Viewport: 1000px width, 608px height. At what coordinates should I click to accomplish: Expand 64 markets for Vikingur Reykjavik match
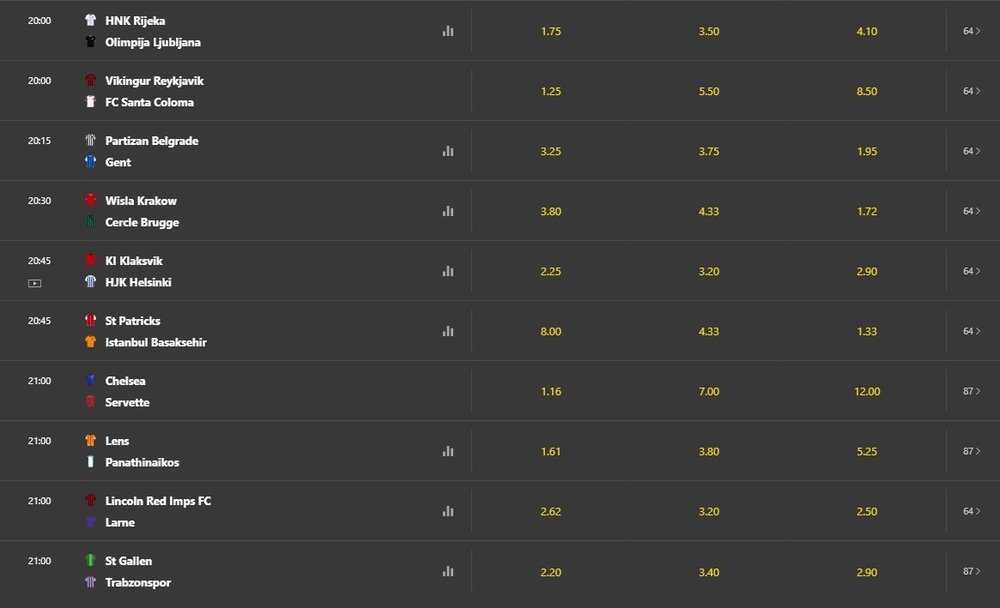[x=972, y=91]
